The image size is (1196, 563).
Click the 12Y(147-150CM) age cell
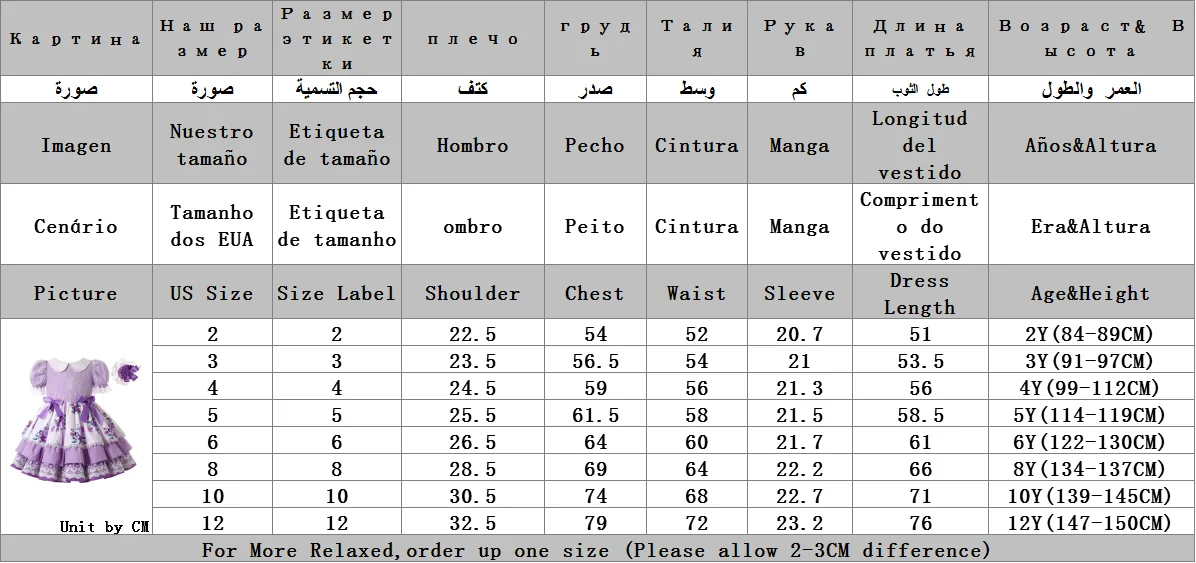pos(1090,523)
